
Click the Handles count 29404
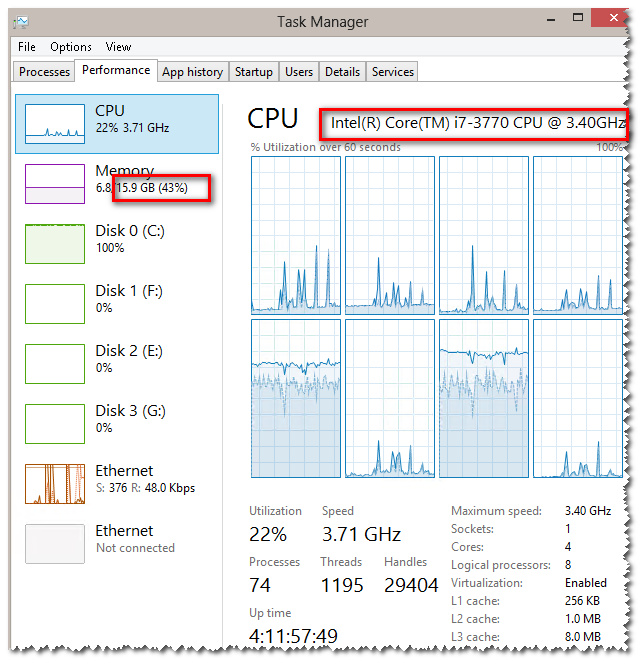411,585
